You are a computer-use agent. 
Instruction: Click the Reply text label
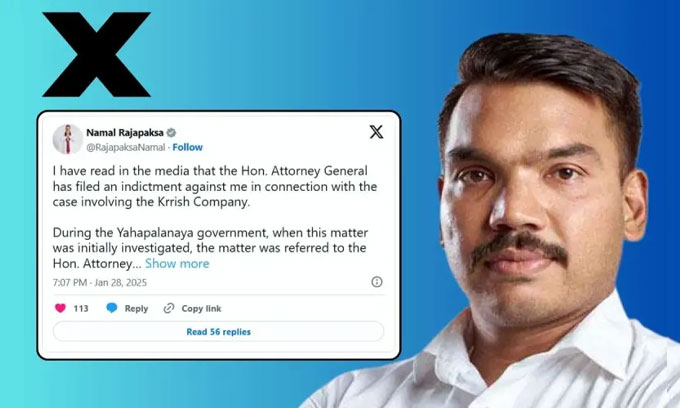[136, 308]
